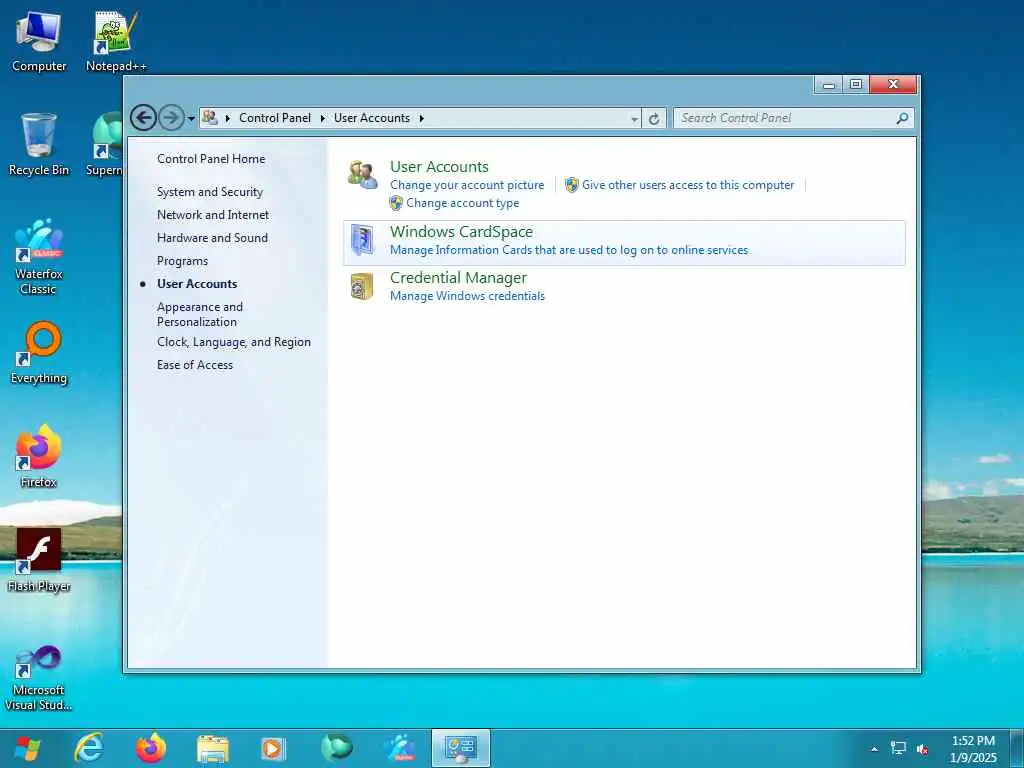Open the Everything desktop shortcut
Screen dimensions: 1024x768
tap(39, 353)
